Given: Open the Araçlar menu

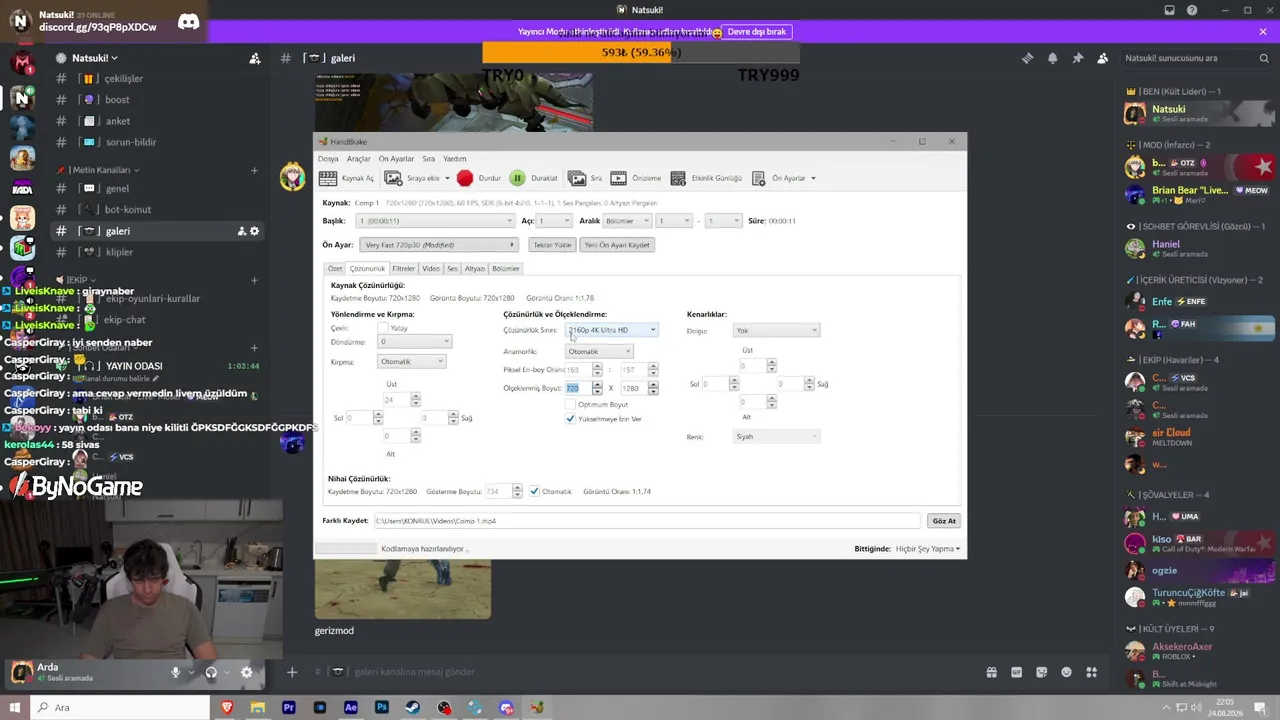Looking at the screenshot, I should 358,159.
